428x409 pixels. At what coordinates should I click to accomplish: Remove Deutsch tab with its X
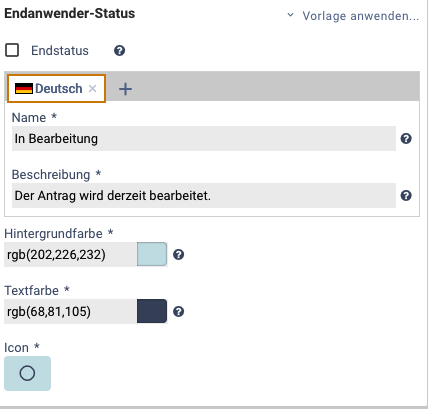point(92,88)
